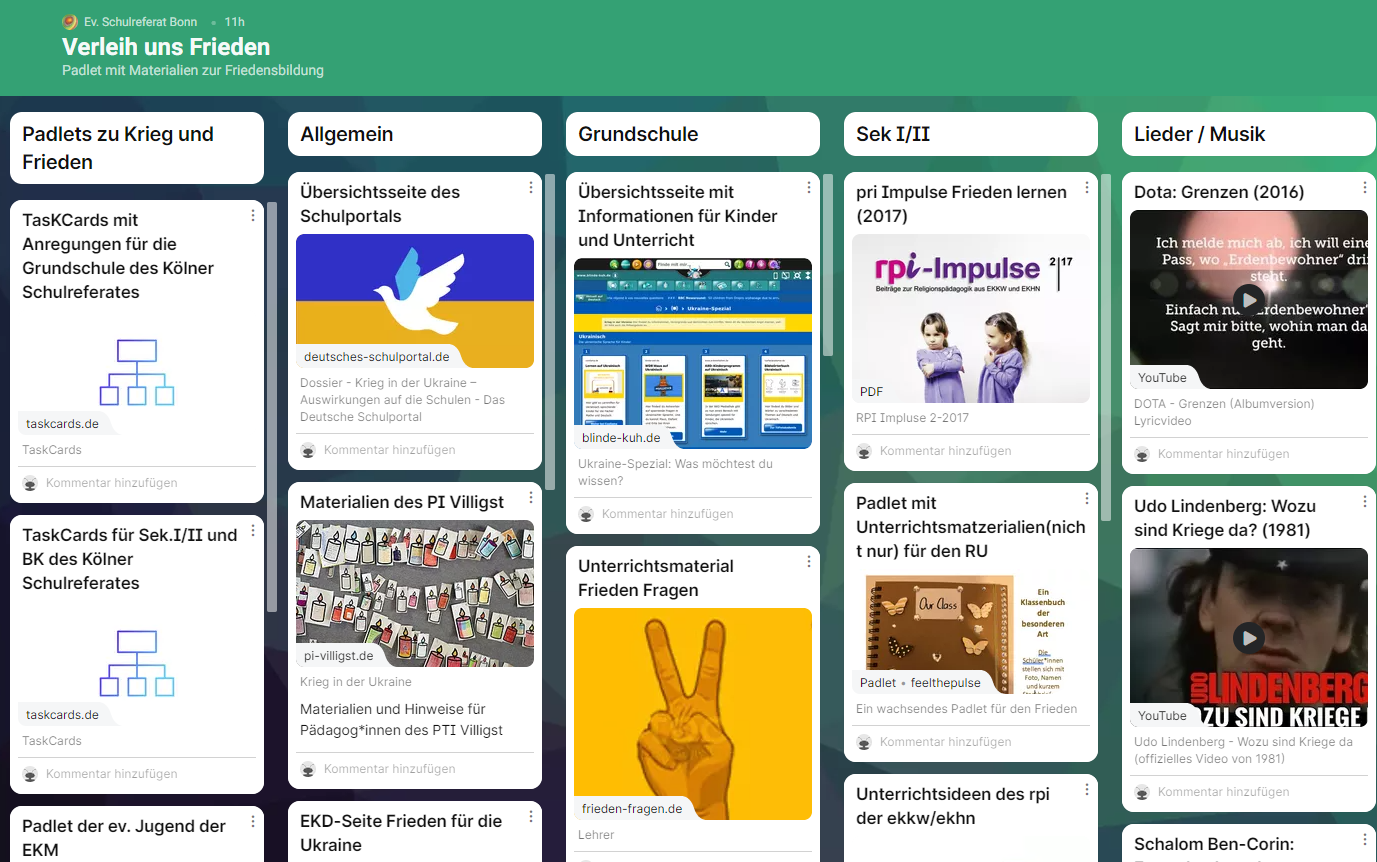The image size is (1377, 862).
Task: Open options menu for Udo Lindenberg card
Action: coord(1365,501)
